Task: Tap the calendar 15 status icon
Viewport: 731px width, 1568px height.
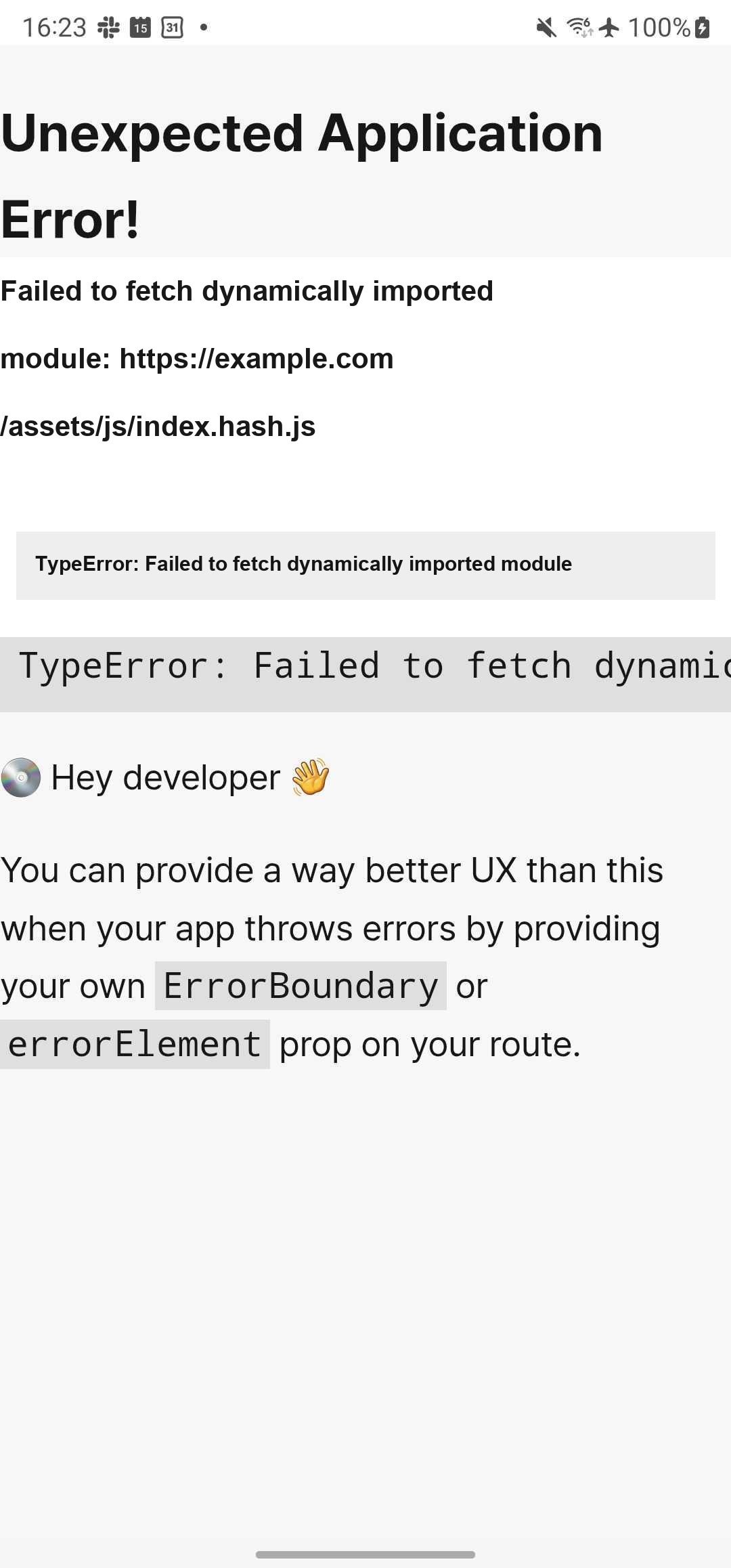Action: coord(140,28)
